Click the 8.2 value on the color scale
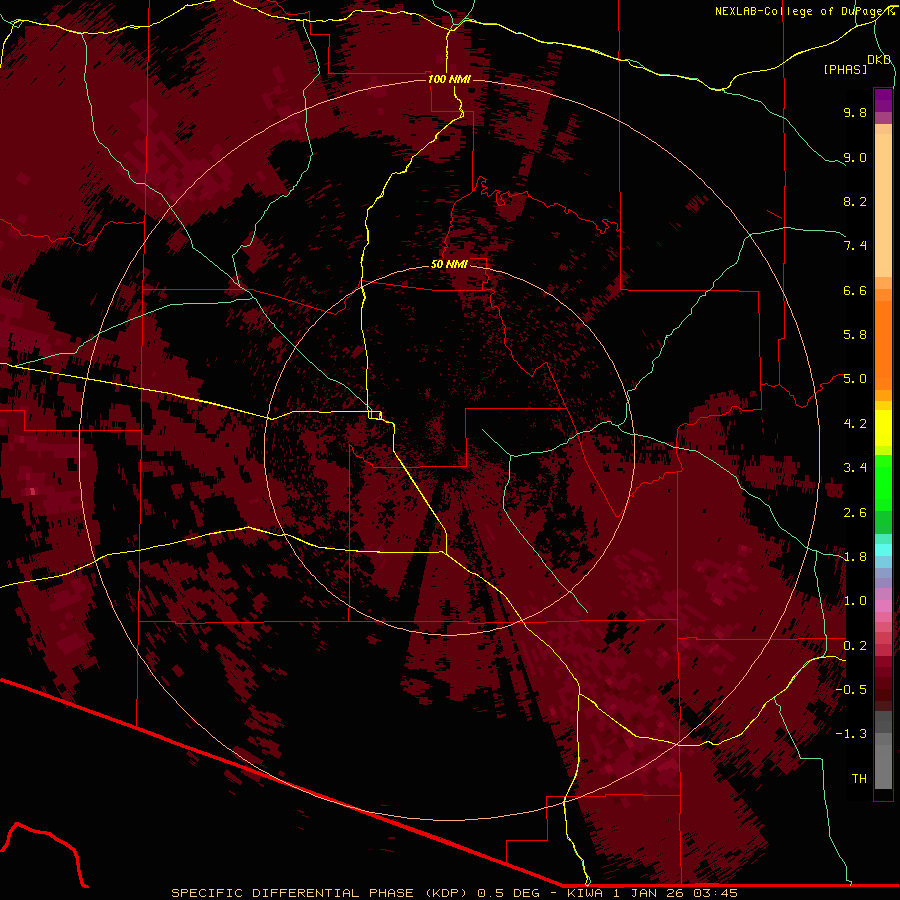The height and width of the screenshot is (900, 900). pyautogui.click(x=855, y=201)
